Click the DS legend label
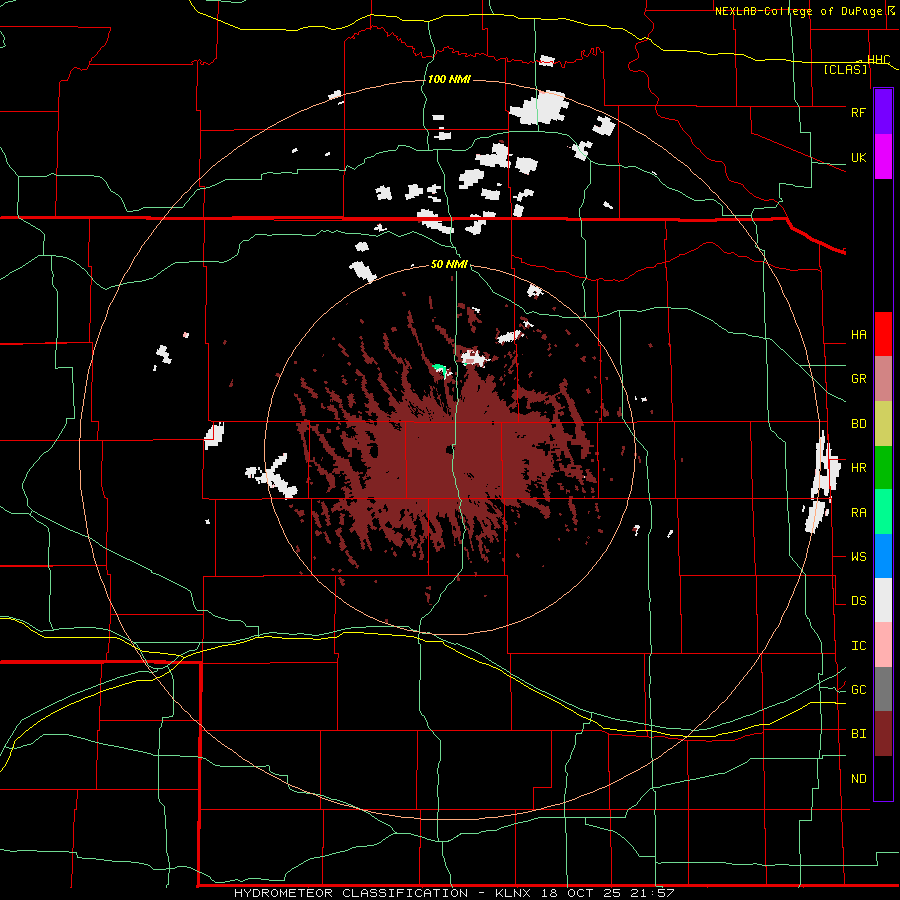Screen dimensions: 900x900 858,601
